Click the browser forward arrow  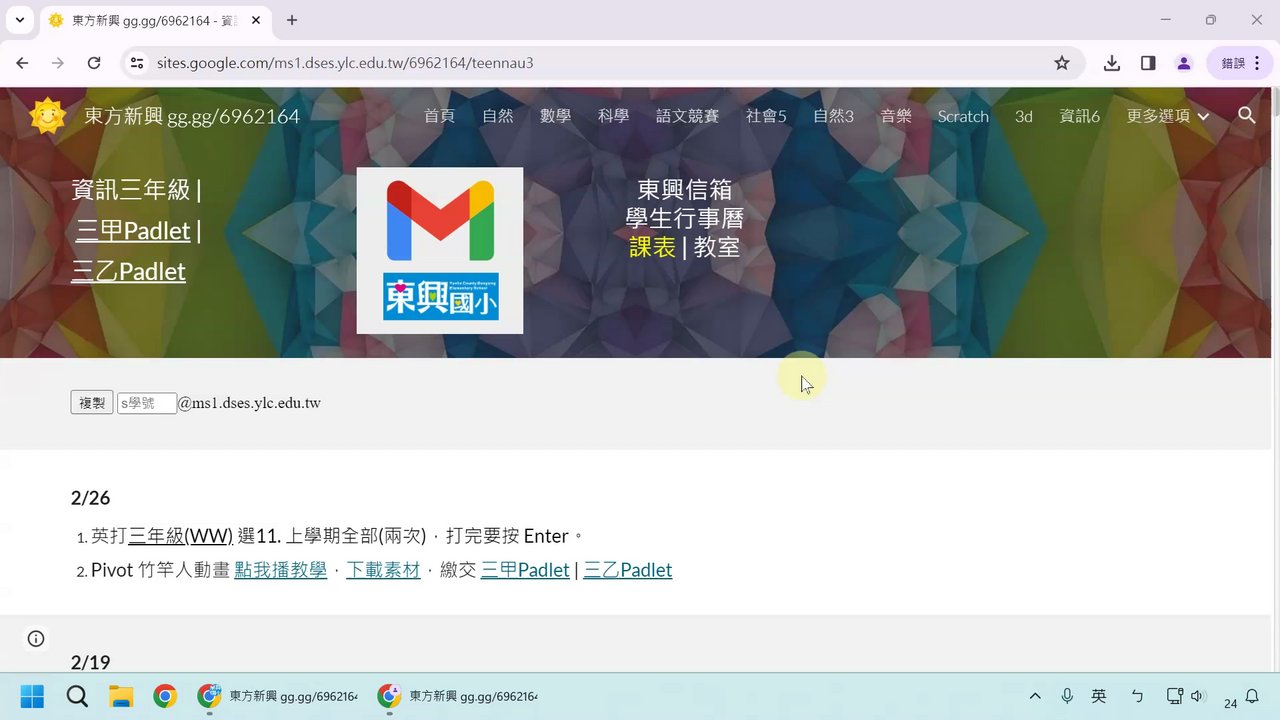[x=58, y=63]
